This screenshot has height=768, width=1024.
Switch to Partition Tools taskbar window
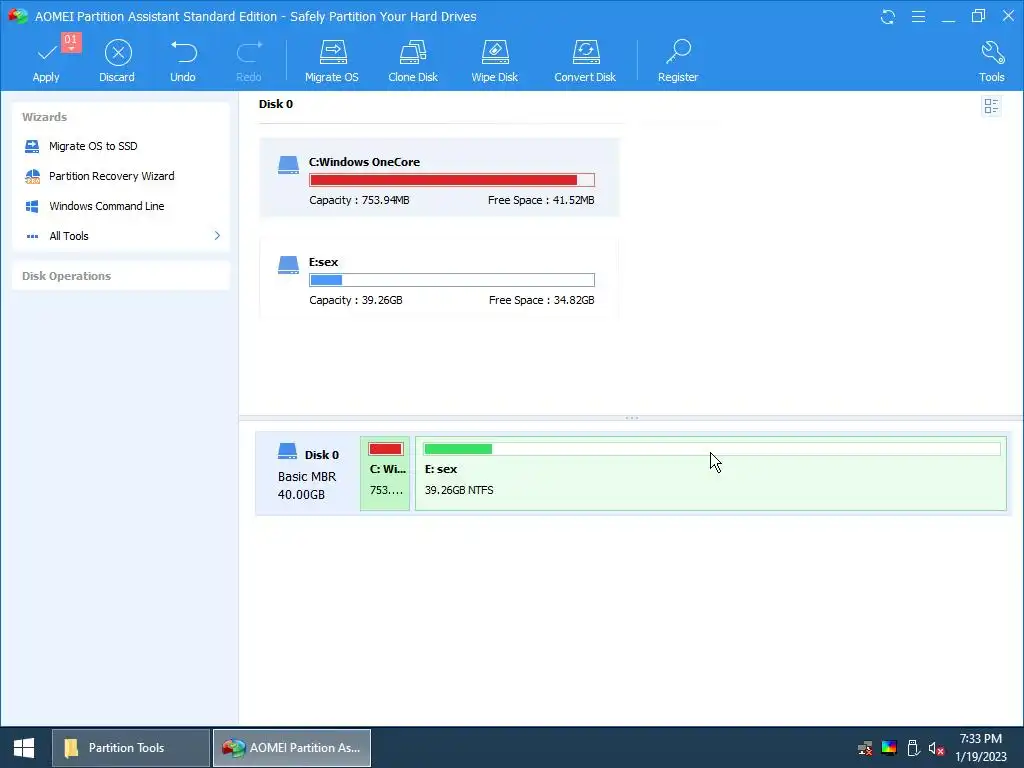click(x=131, y=748)
